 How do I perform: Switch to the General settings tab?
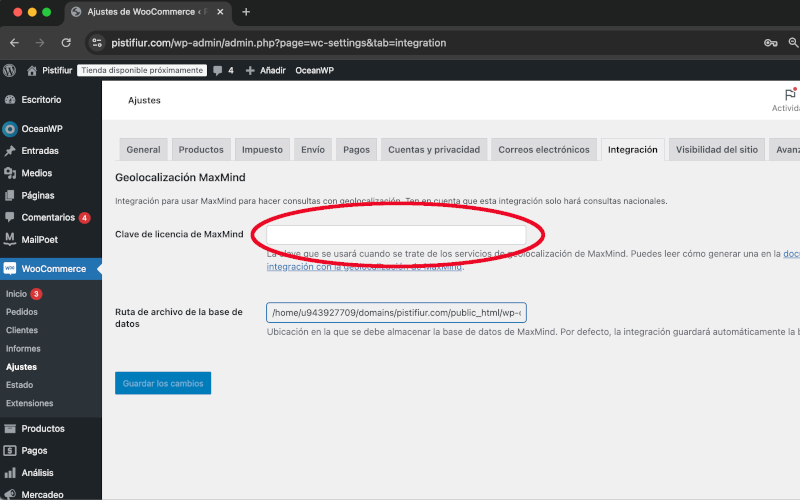143,149
